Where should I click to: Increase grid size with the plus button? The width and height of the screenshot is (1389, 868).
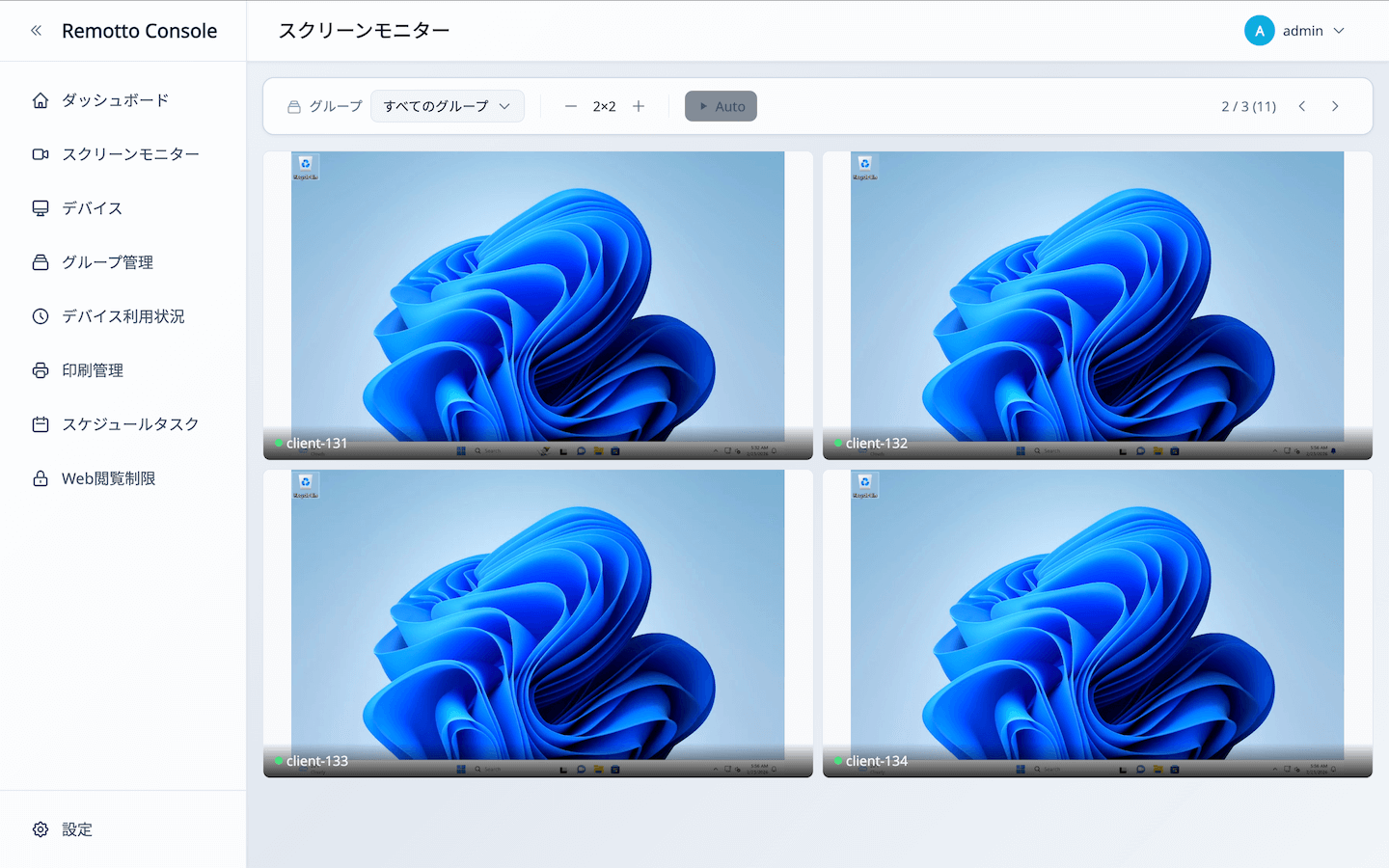pyautogui.click(x=639, y=106)
